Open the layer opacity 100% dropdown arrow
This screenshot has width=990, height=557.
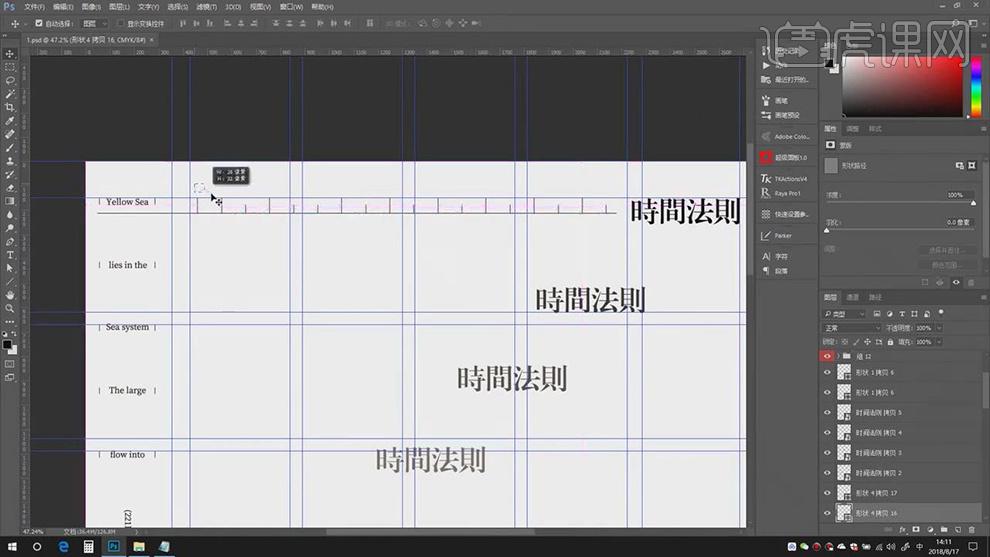[939, 328]
